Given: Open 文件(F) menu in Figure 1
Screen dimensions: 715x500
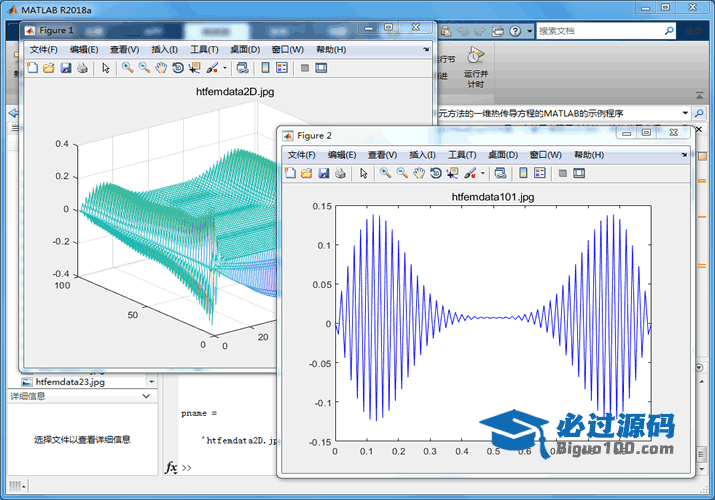Looking at the screenshot, I should click(x=44, y=50).
